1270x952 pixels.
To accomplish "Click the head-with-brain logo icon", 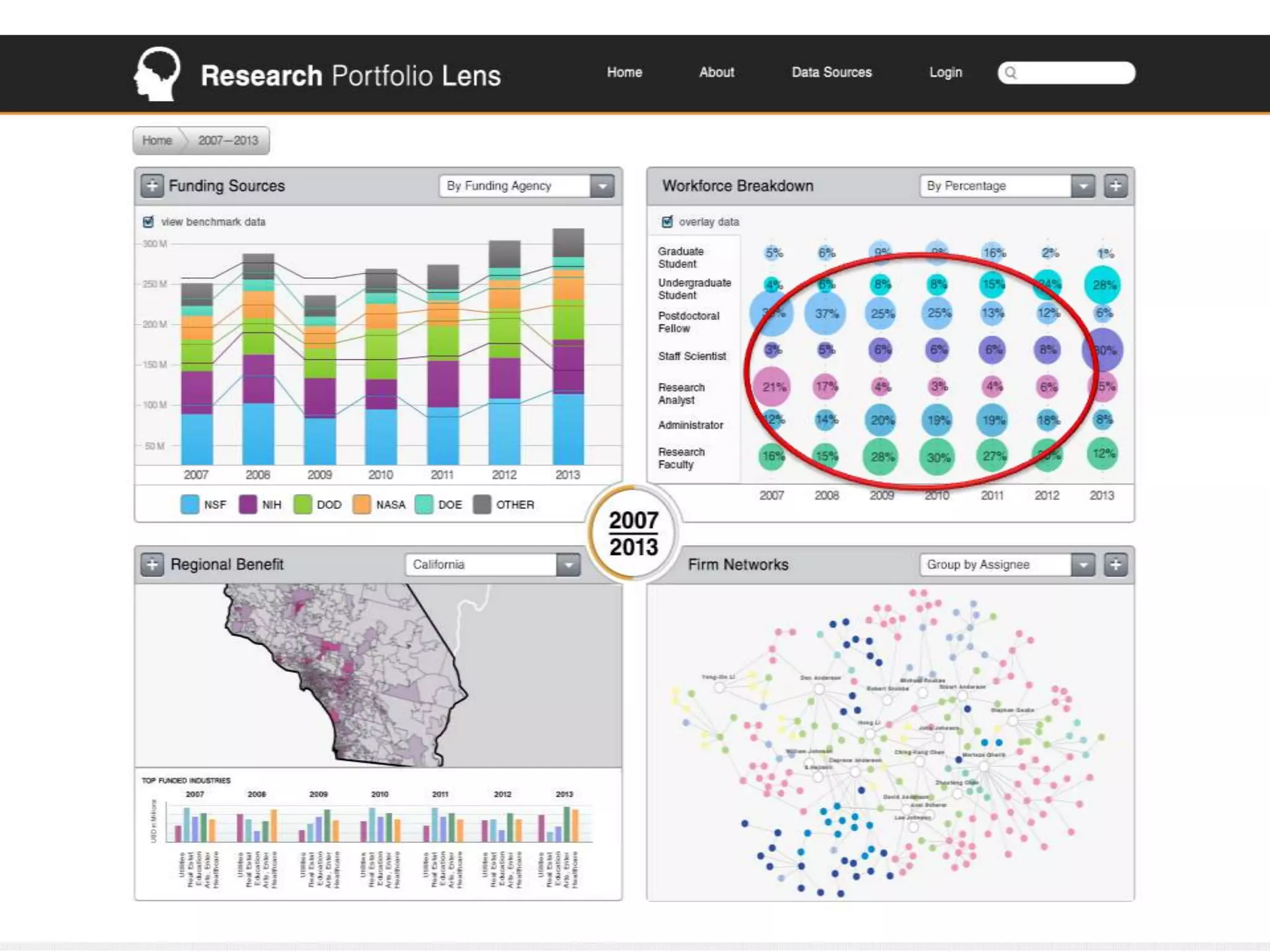I will point(158,74).
